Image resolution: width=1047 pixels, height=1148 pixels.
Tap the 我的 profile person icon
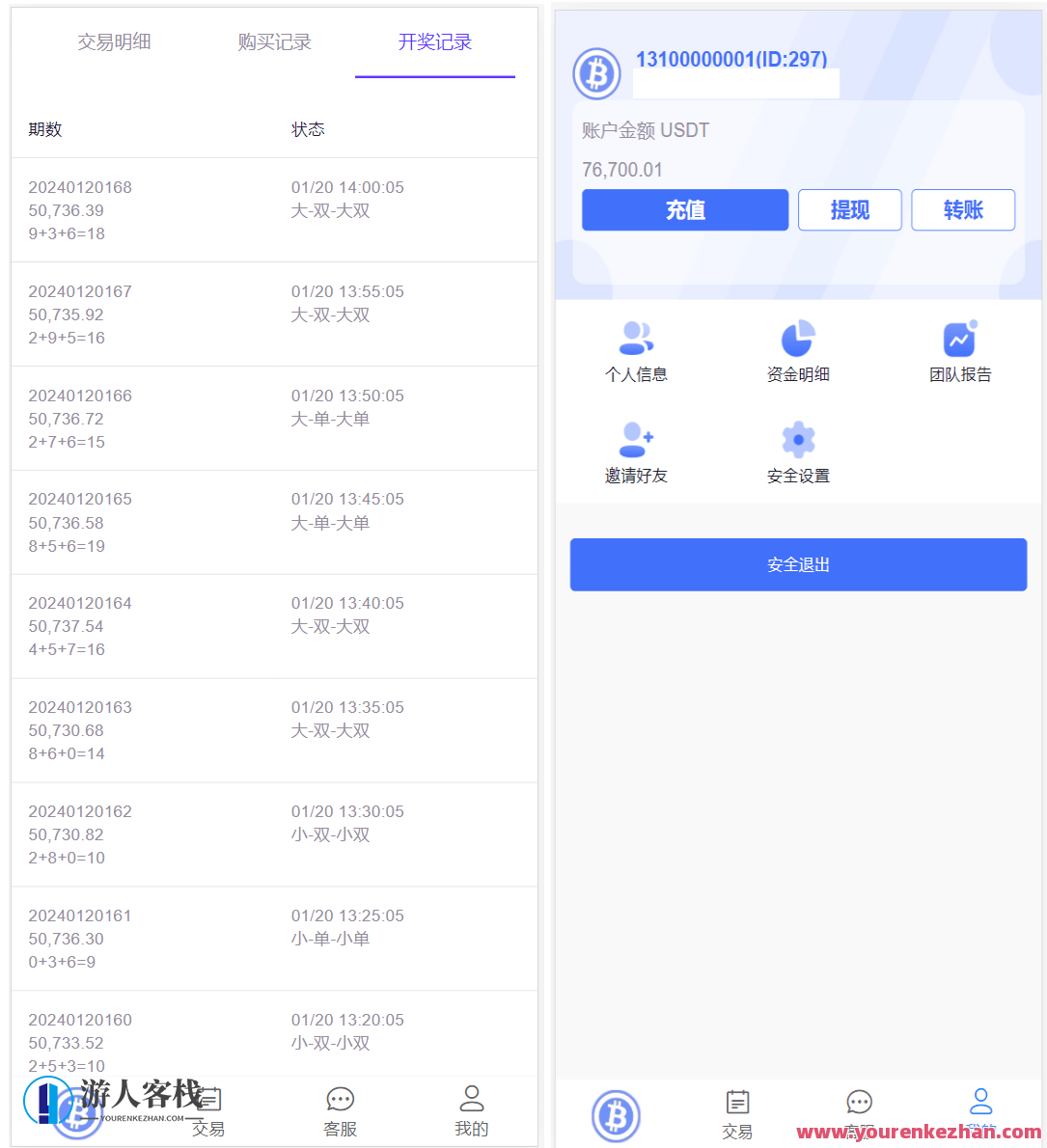(x=471, y=1099)
